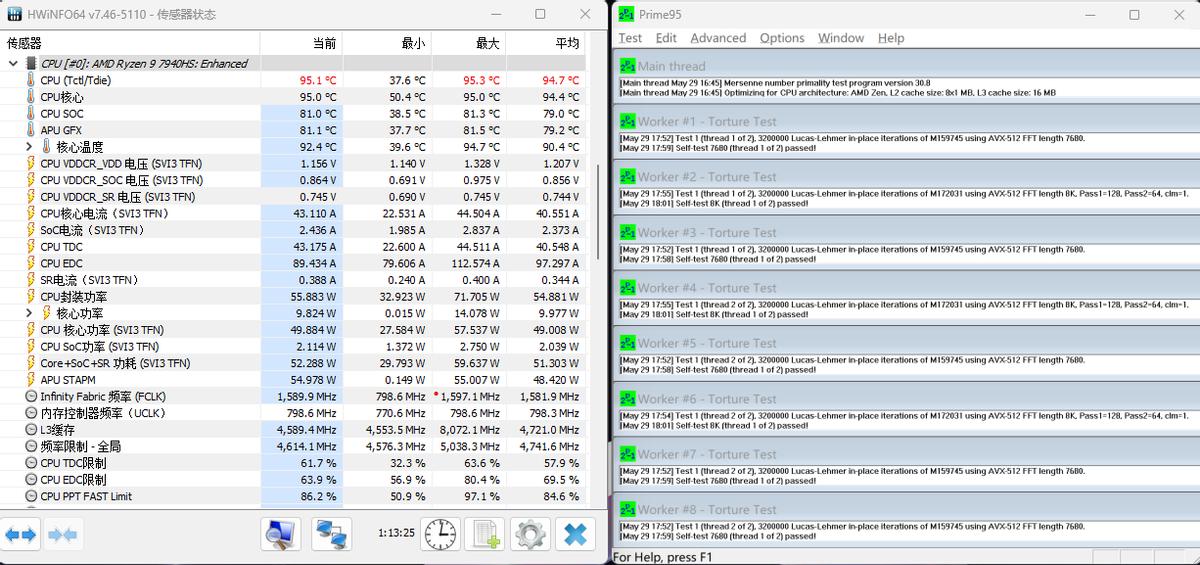Click the 频率限制 - 全局 row label

pyautogui.click(x=80, y=446)
